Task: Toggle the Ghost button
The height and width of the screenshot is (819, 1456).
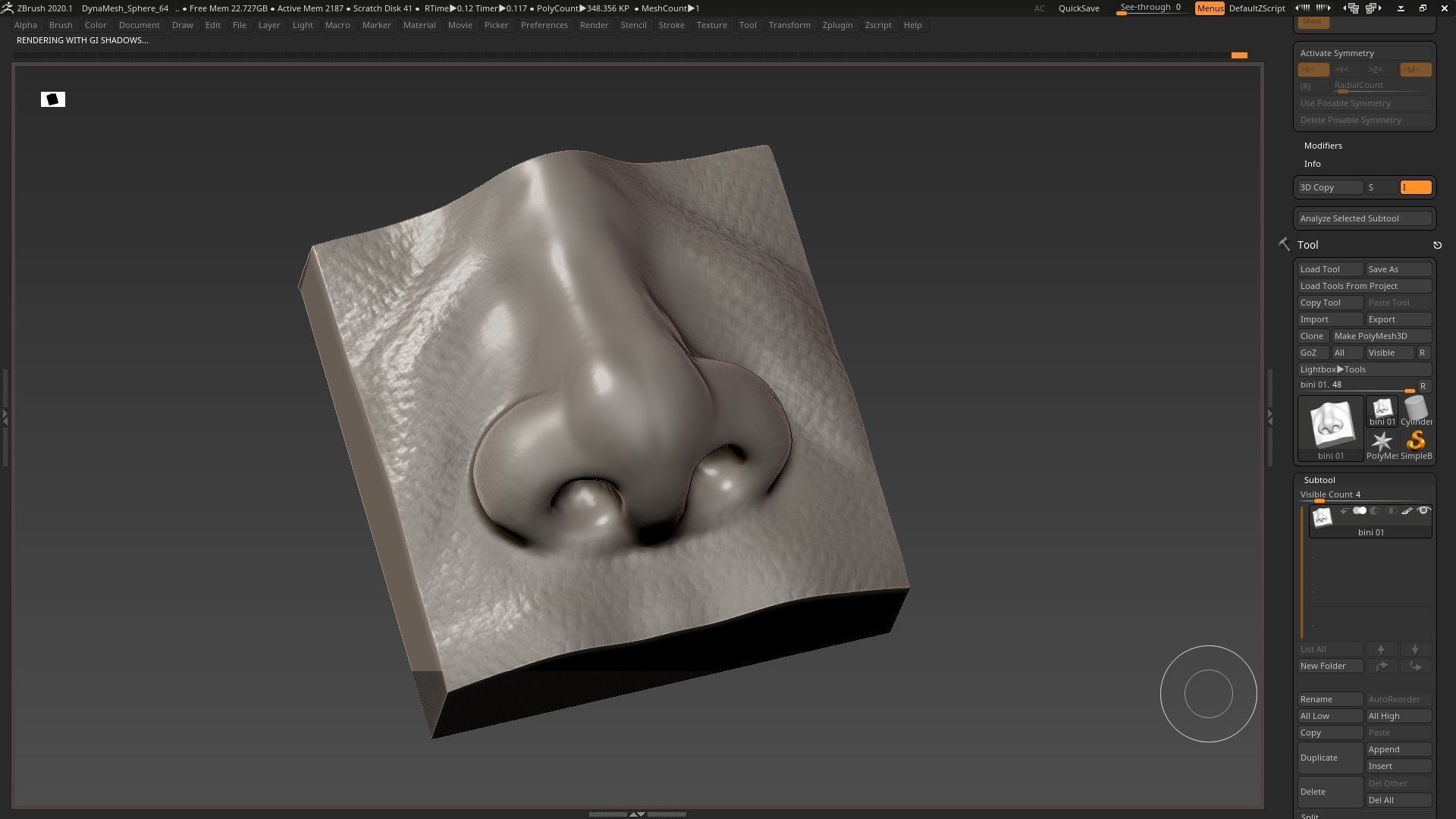Action: 1313,21
